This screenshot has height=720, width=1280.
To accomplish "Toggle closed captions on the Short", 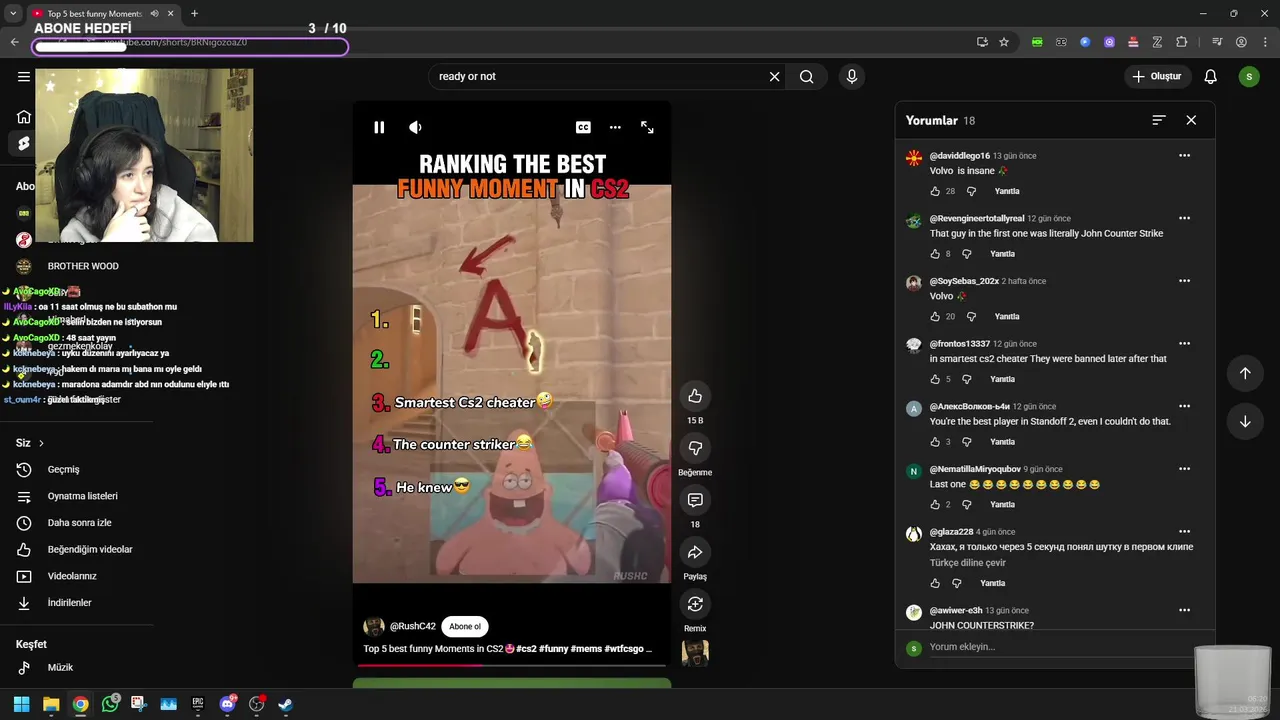I will pyautogui.click(x=583, y=127).
